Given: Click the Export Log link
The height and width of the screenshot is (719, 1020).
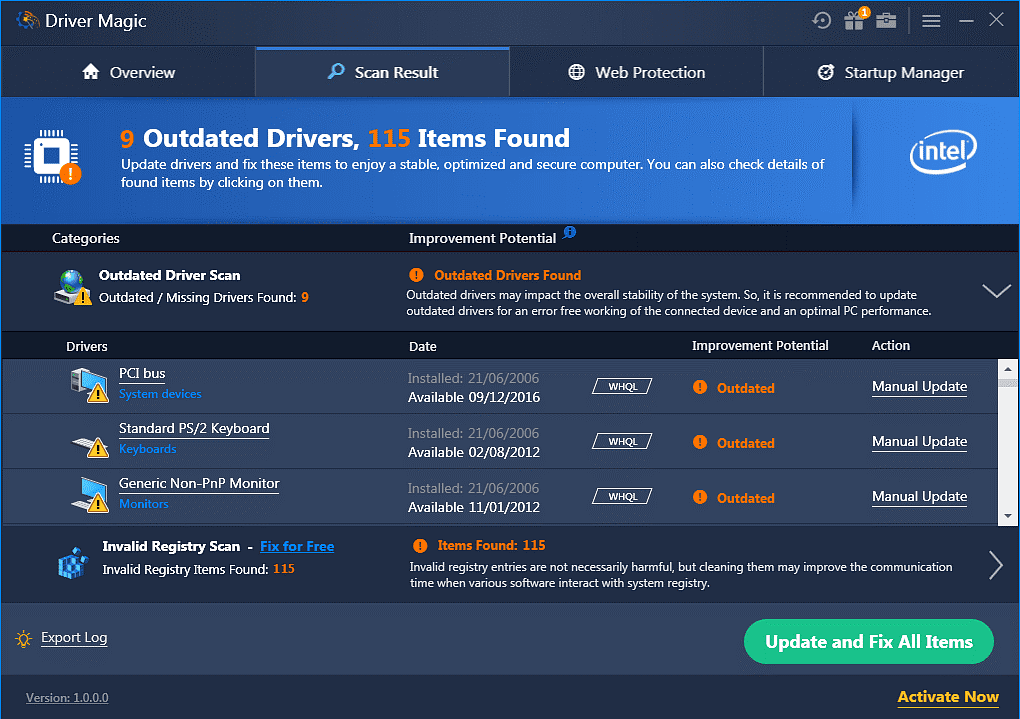Looking at the screenshot, I should tap(74, 638).
